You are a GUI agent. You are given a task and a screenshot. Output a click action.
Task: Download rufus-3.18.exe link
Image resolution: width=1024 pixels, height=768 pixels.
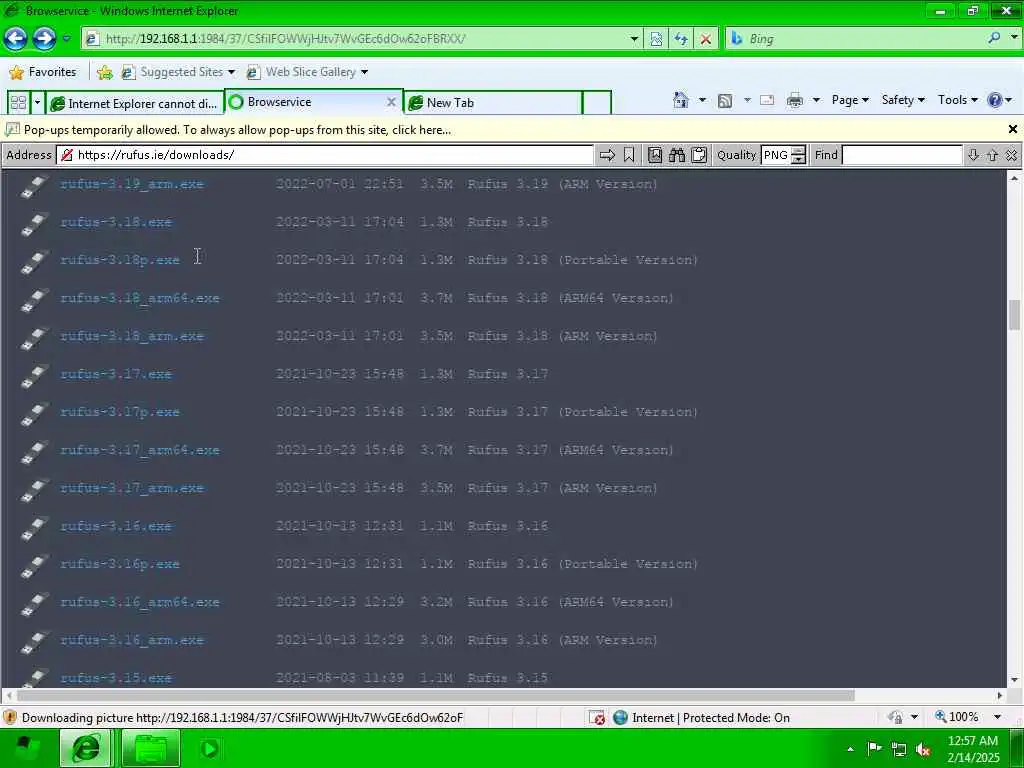pos(116,222)
